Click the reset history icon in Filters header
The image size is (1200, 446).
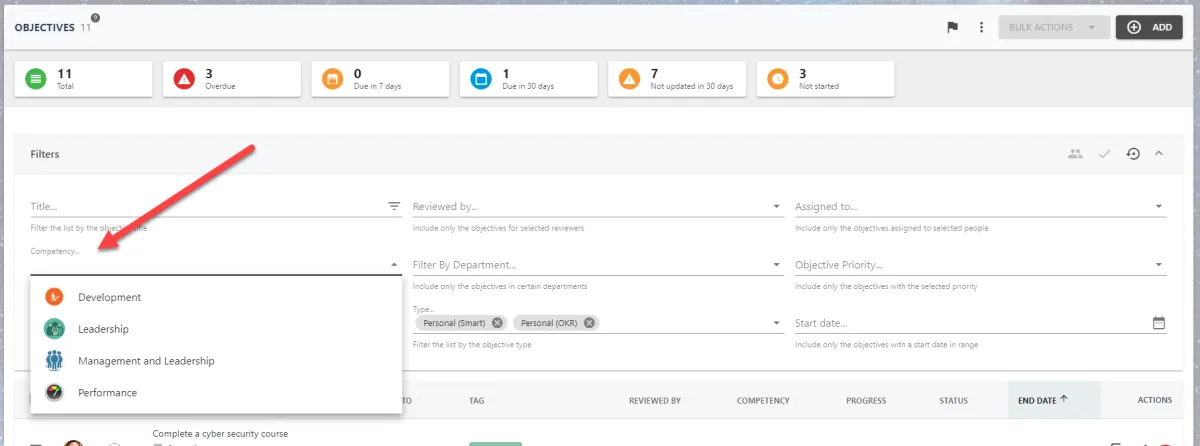[1133, 154]
